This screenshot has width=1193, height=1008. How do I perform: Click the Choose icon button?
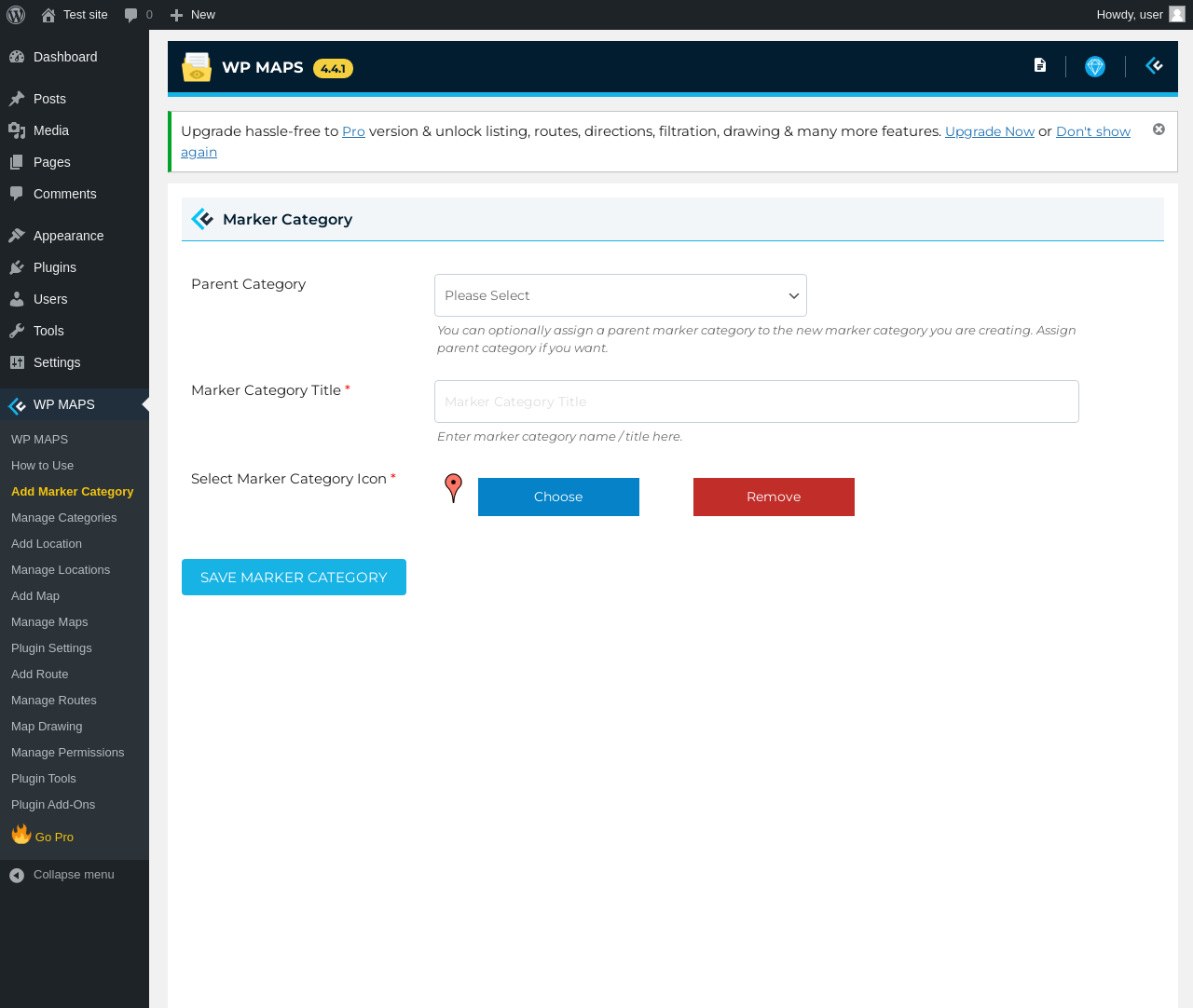point(558,497)
